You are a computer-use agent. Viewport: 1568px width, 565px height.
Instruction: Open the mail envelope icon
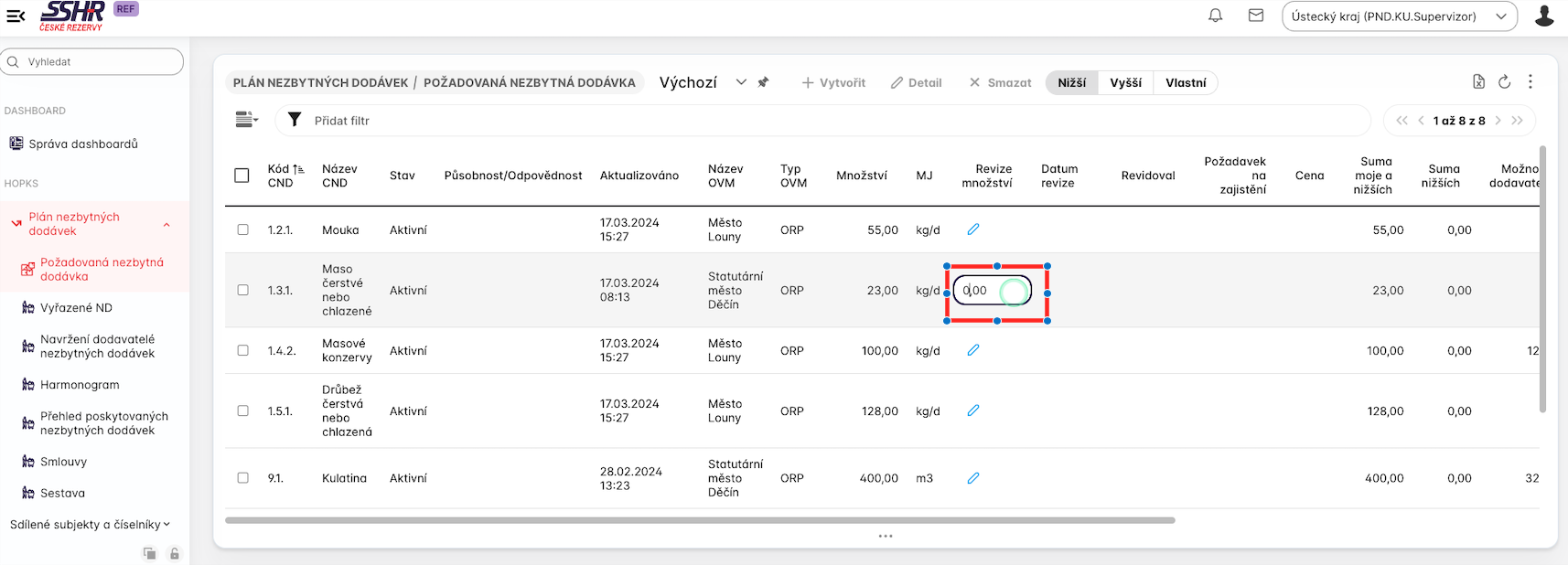click(1256, 16)
